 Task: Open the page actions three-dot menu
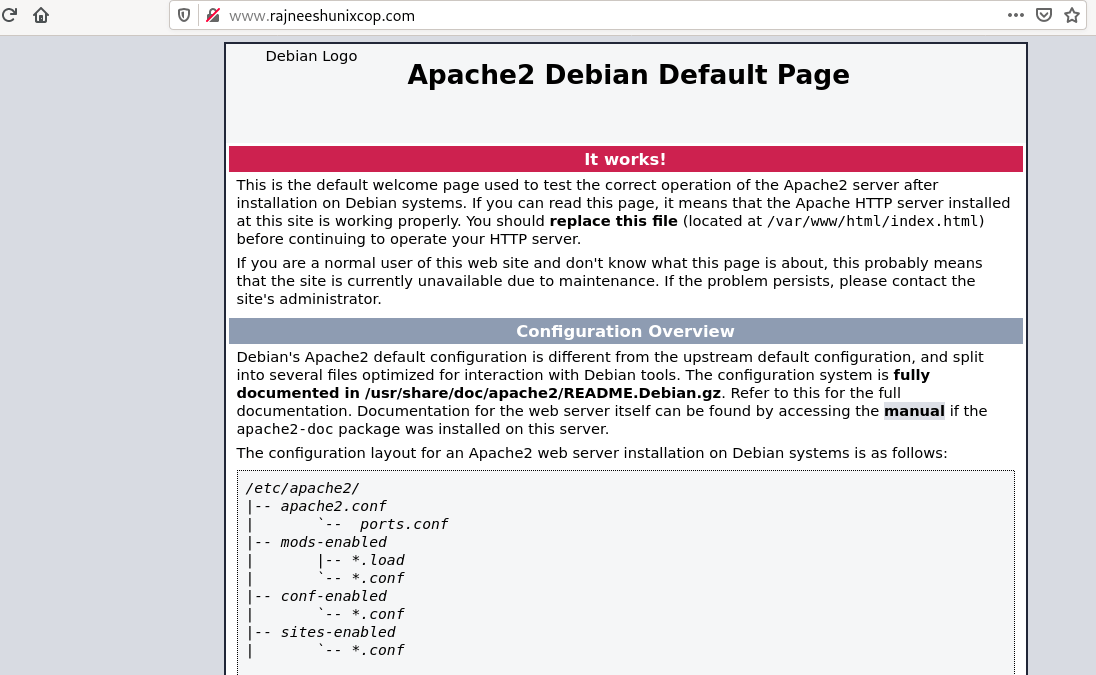click(1016, 15)
